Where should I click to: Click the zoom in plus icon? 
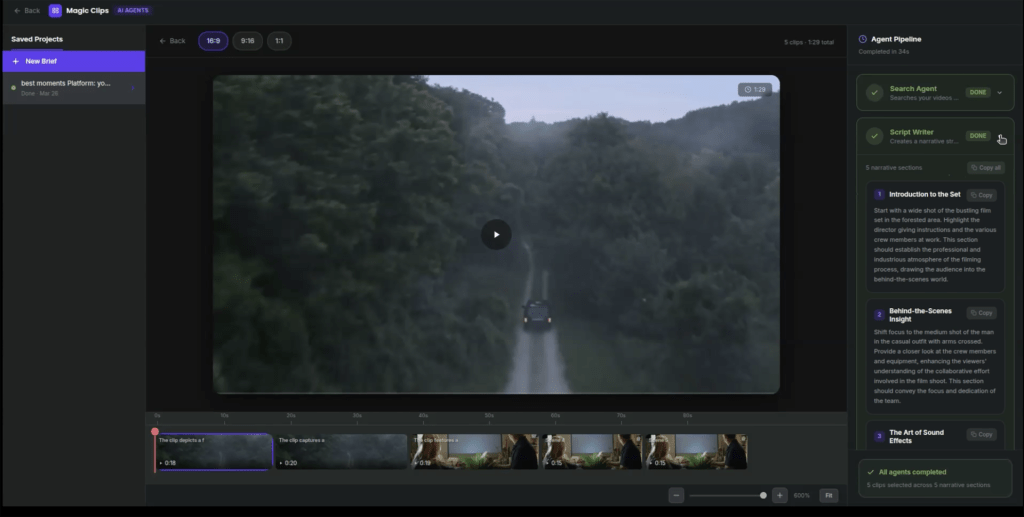pos(780,495)
